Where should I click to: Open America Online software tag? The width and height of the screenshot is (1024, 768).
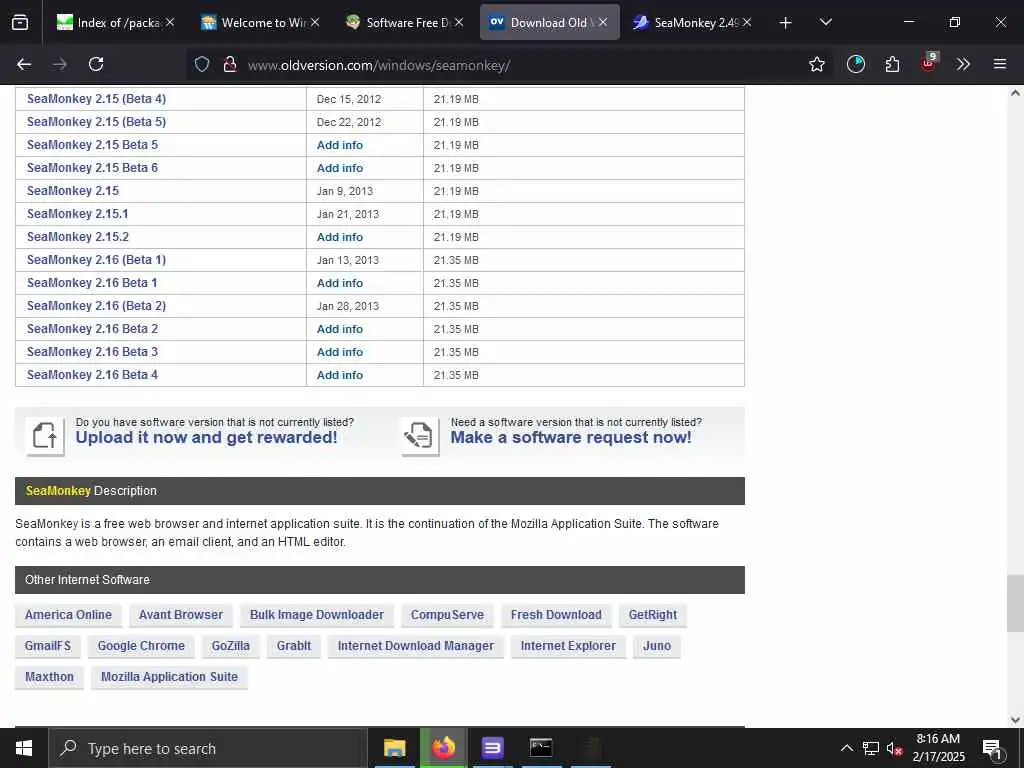click(69, 615)
